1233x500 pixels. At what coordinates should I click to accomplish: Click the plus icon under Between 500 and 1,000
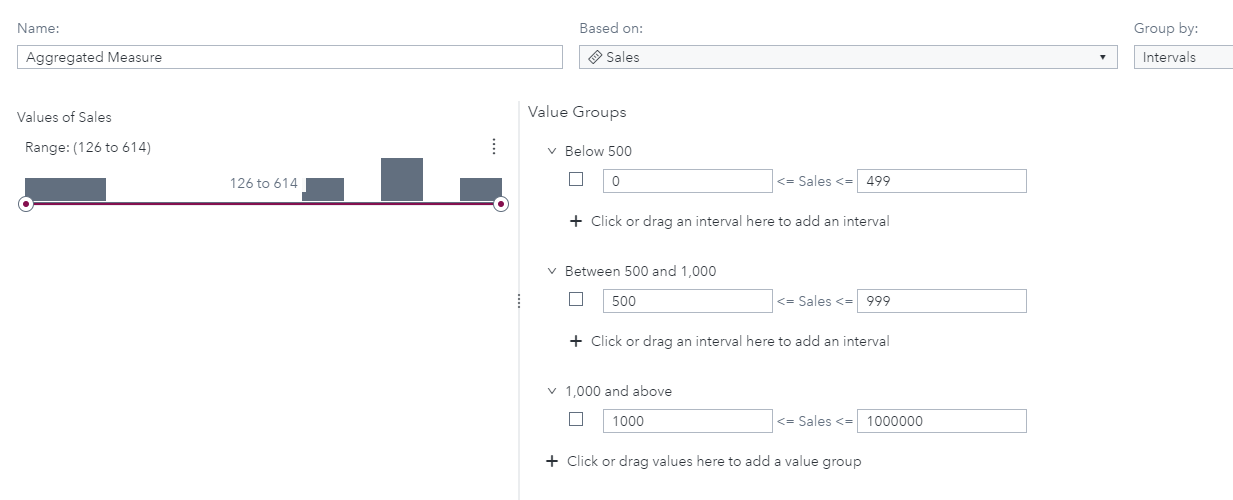tap(575, 341)
